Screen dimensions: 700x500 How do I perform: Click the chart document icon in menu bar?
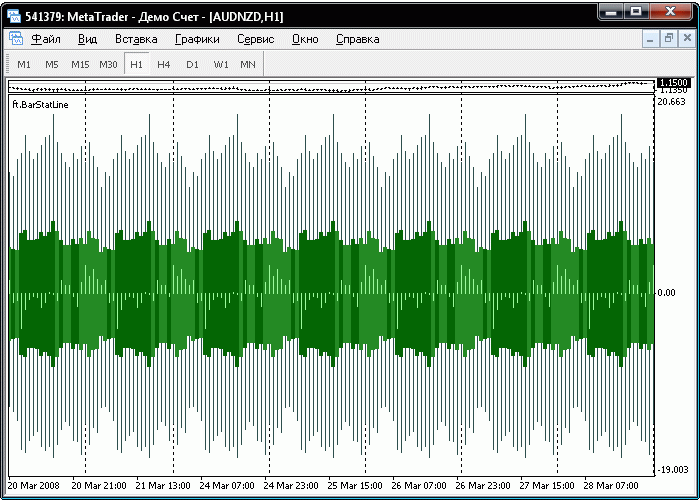[x=16, y=39]
